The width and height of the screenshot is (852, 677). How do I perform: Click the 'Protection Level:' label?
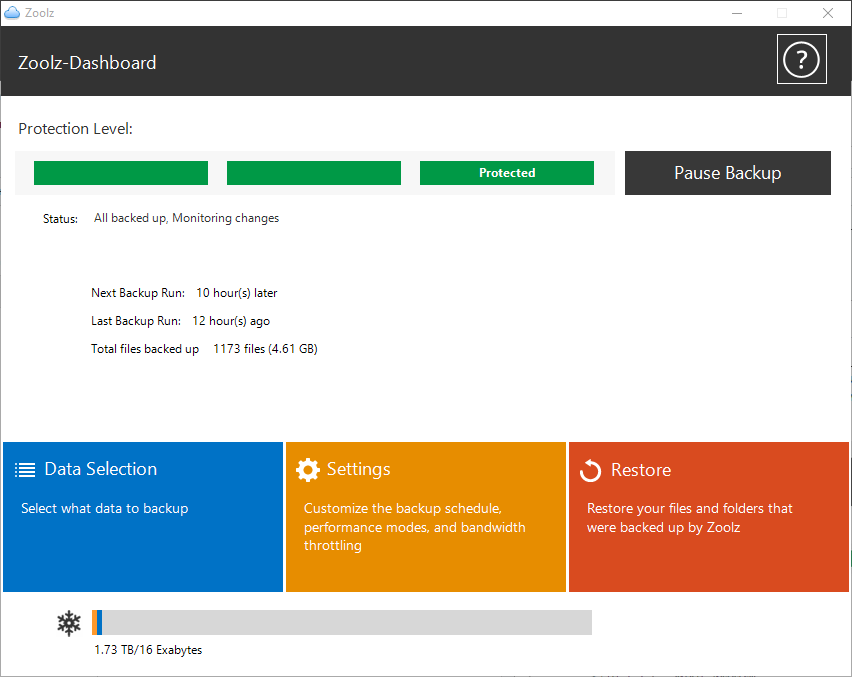tap(76, 129)
